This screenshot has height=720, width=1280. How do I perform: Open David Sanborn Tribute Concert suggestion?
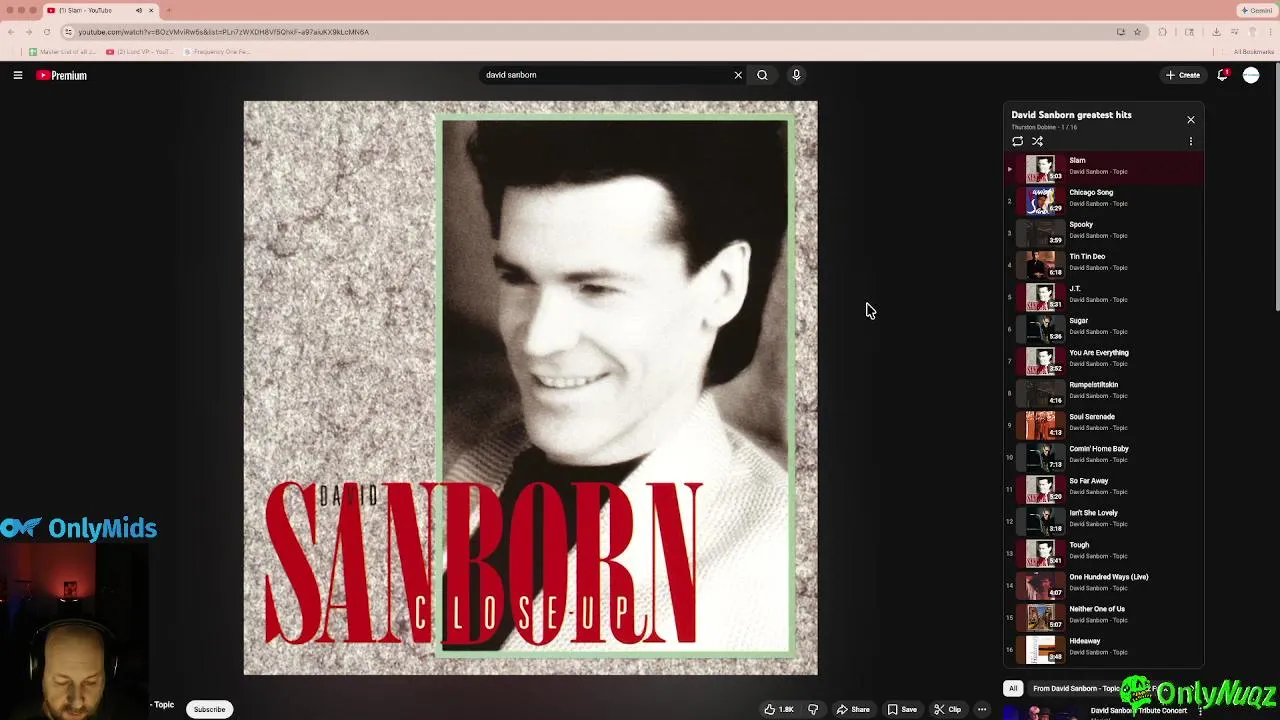tap(1138, 711)
